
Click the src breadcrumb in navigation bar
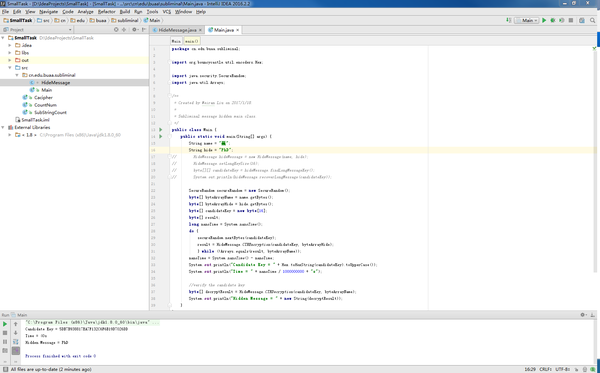pyautogui.click(x=43, y=20)
